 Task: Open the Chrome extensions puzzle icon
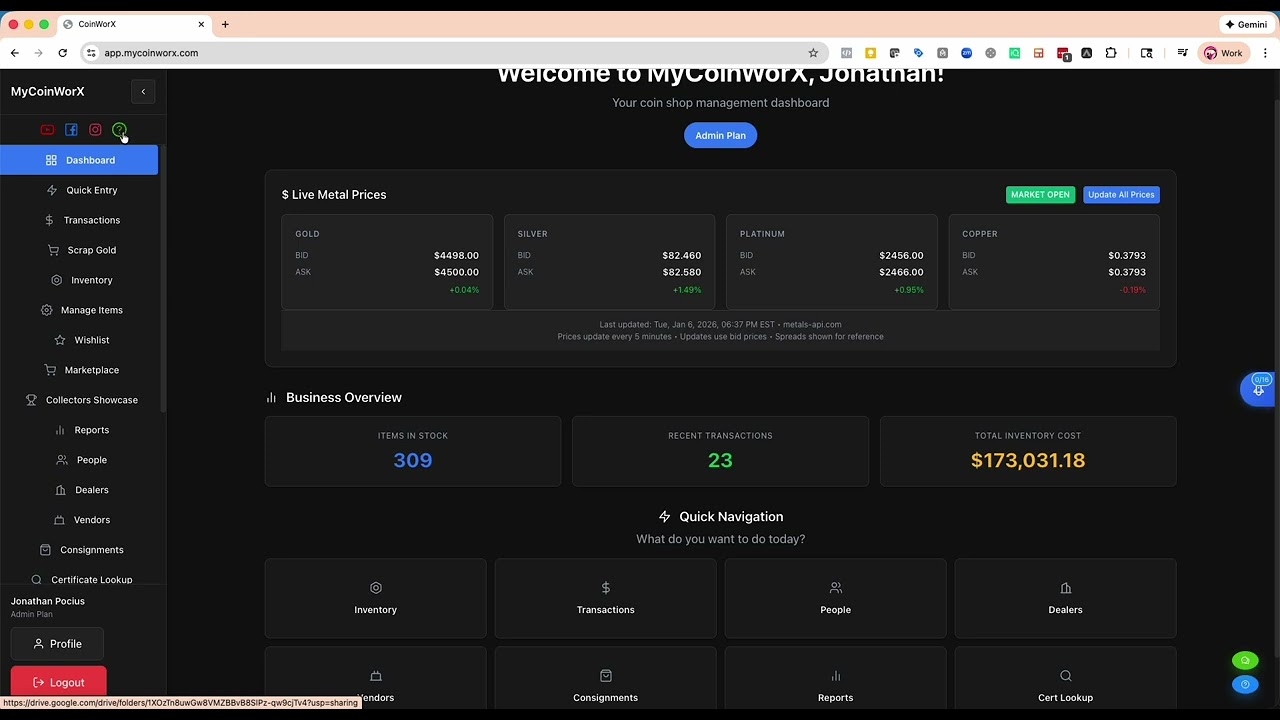[1110, 53]
